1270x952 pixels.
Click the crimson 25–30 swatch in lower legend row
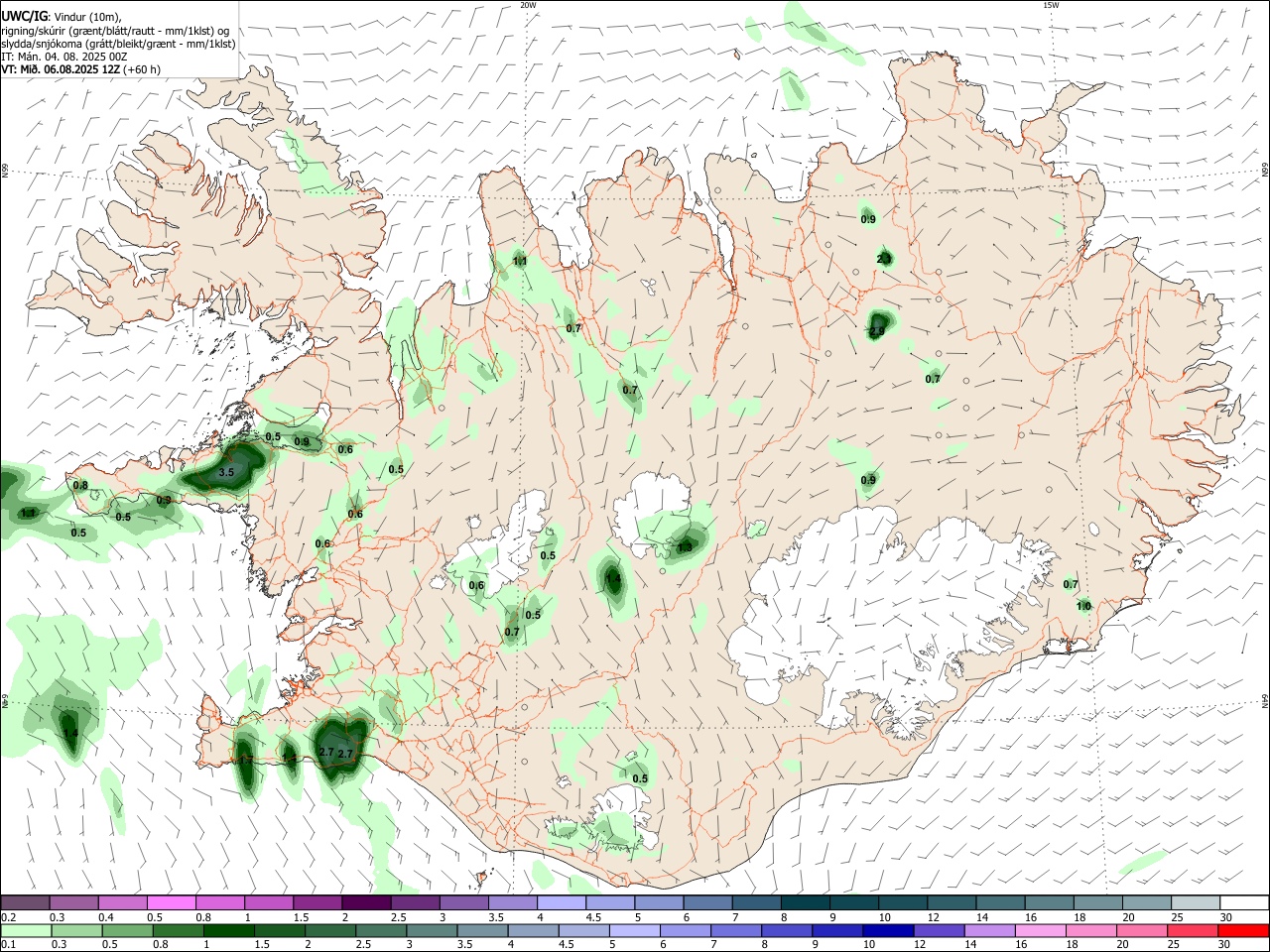pos(1192,931)
